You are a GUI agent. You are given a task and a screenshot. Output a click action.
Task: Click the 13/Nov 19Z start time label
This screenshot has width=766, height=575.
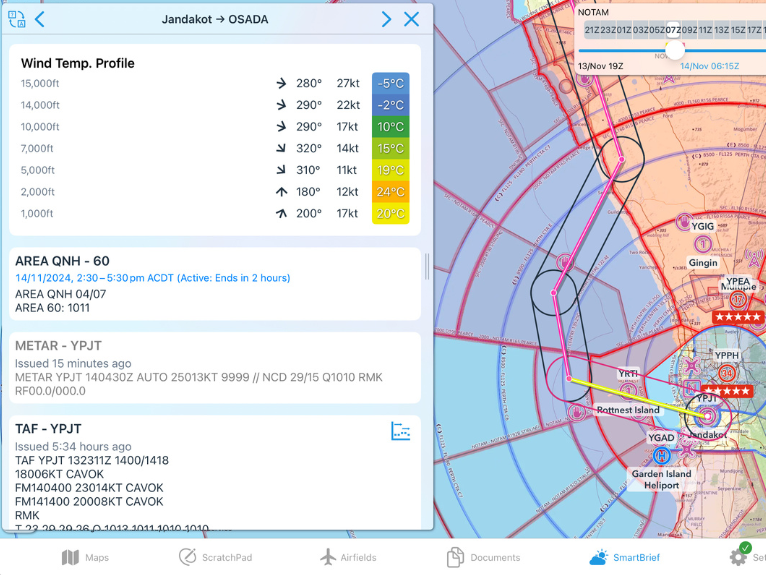point(600,66)
